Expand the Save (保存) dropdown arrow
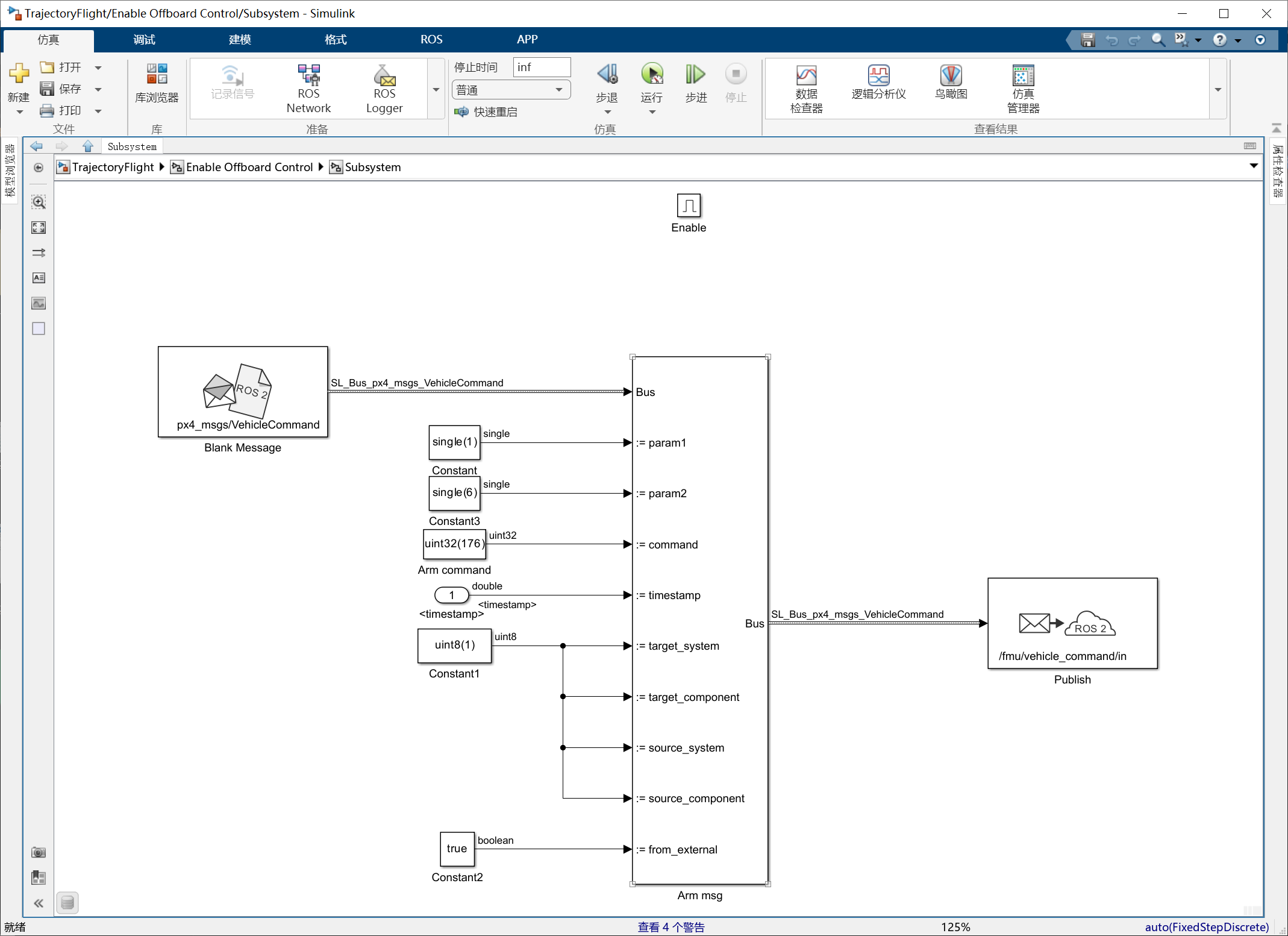 (x=98, y=89)
